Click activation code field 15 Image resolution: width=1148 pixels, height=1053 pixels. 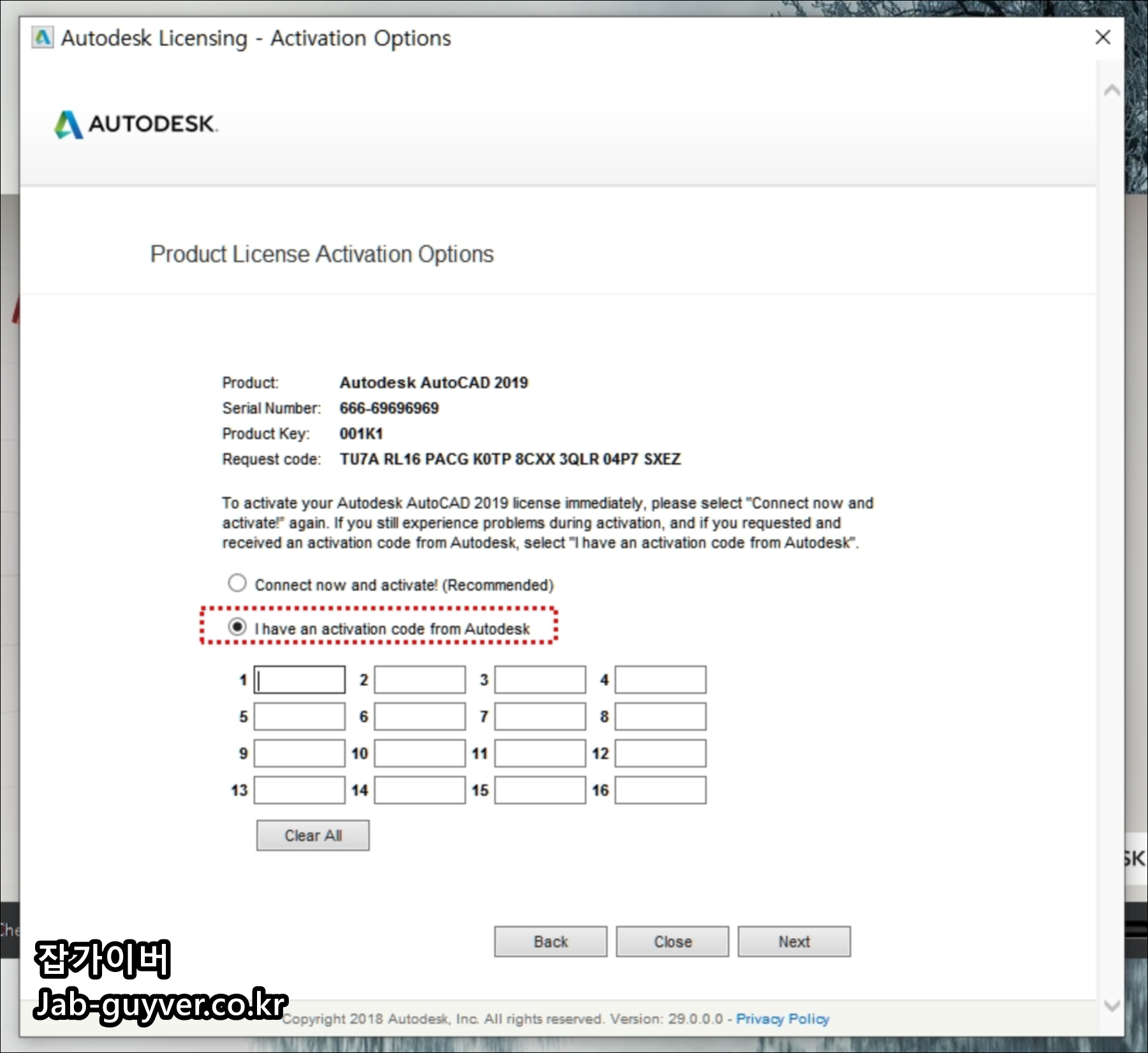tap(540, 790)
